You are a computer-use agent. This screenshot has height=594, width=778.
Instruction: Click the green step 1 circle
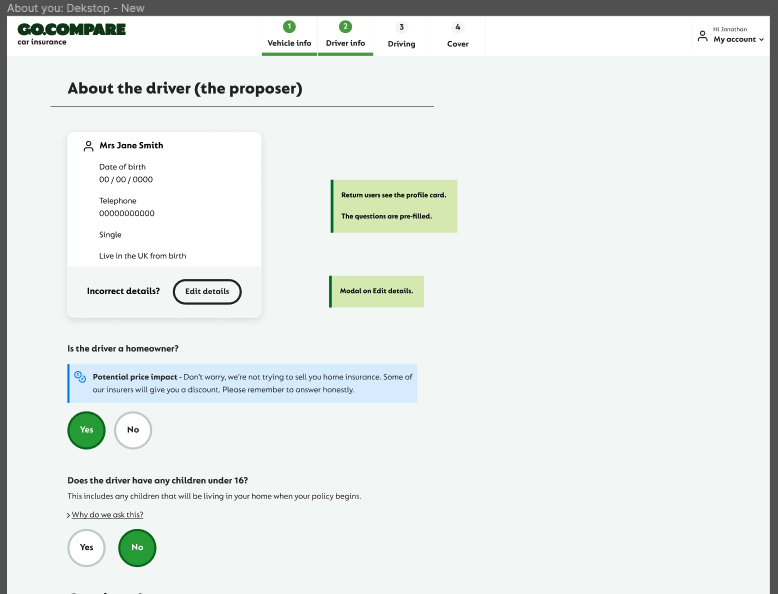289,27
